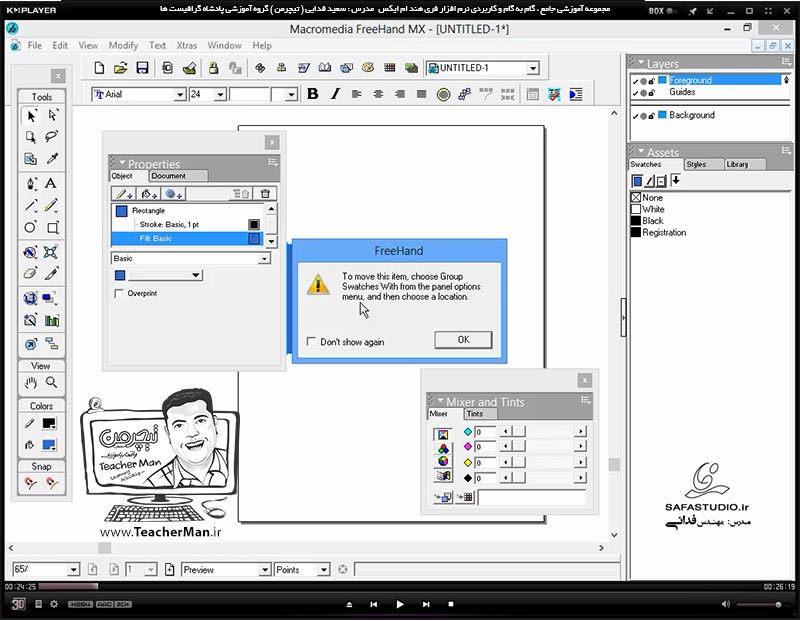This screenshot has height=621, width=800.
Task: Select the Pencil tool
Action: (51, 205)
